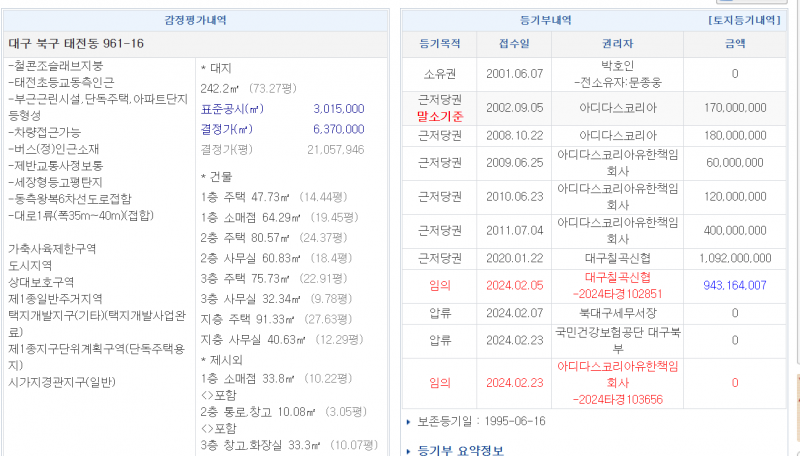Click the 권리자 column header
Viewport: 800px width, 456px height.
click(617, 45)
